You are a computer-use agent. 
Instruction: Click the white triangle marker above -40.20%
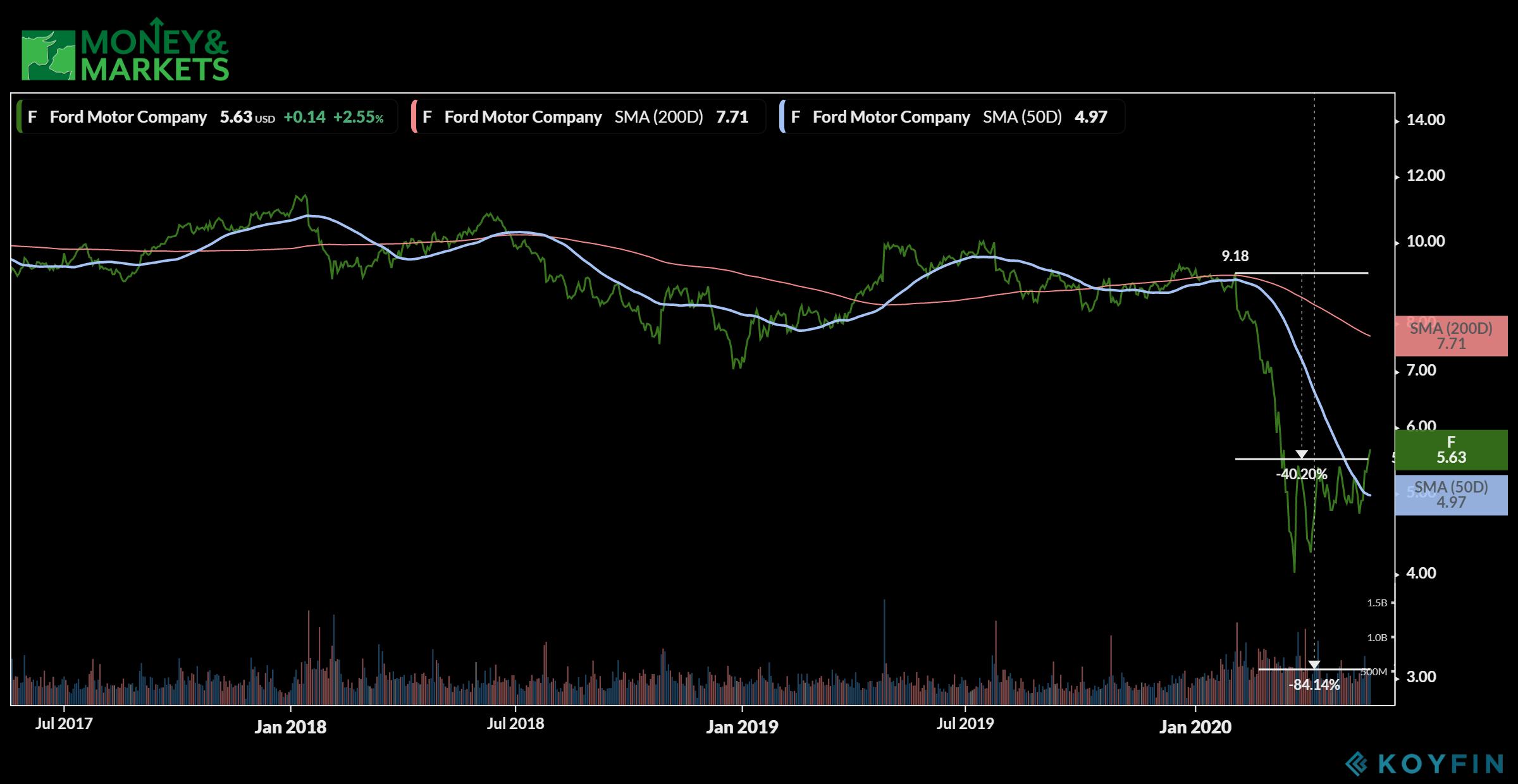[1301, 454]
